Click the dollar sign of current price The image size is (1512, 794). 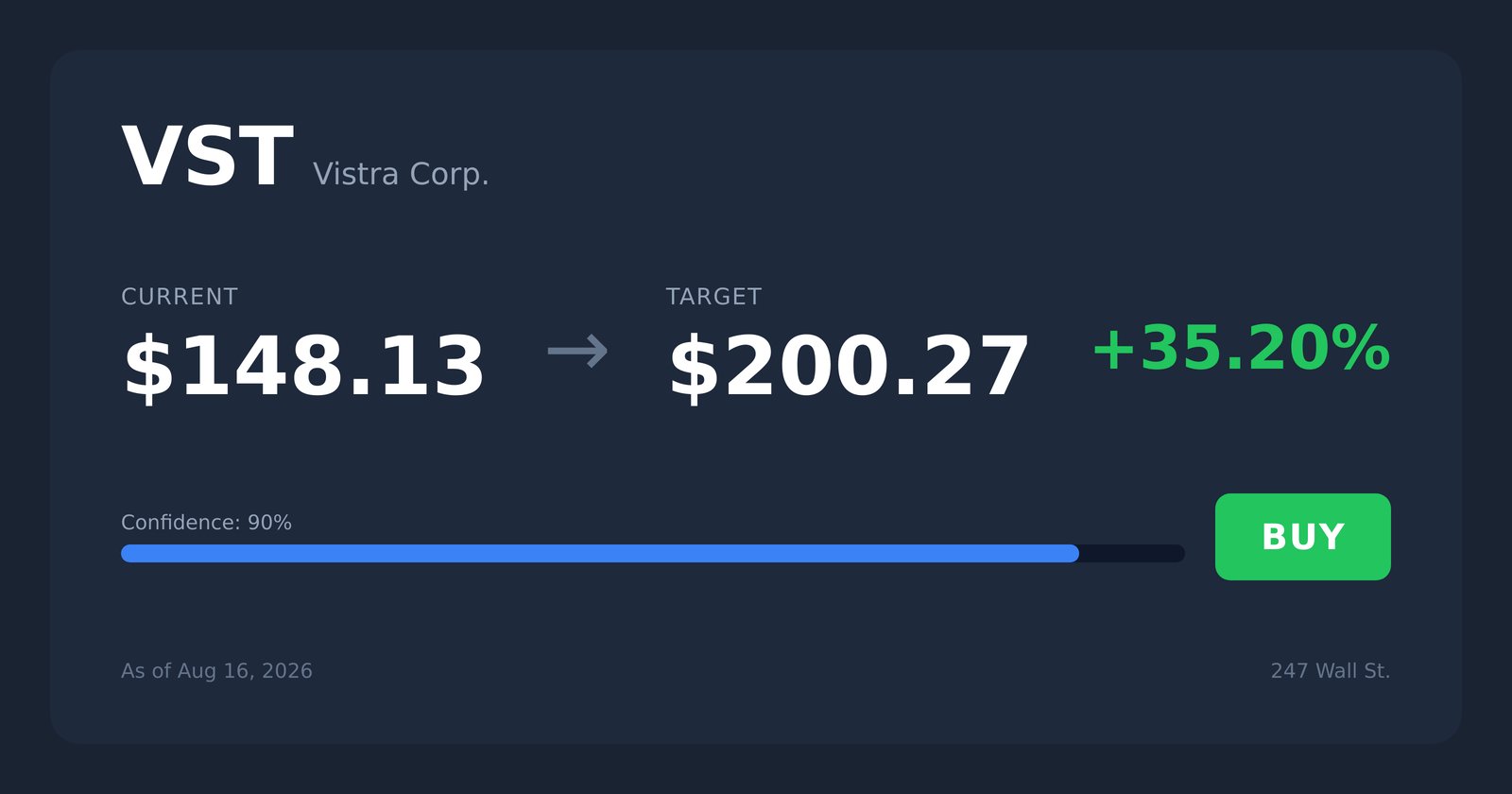point(148,368)
